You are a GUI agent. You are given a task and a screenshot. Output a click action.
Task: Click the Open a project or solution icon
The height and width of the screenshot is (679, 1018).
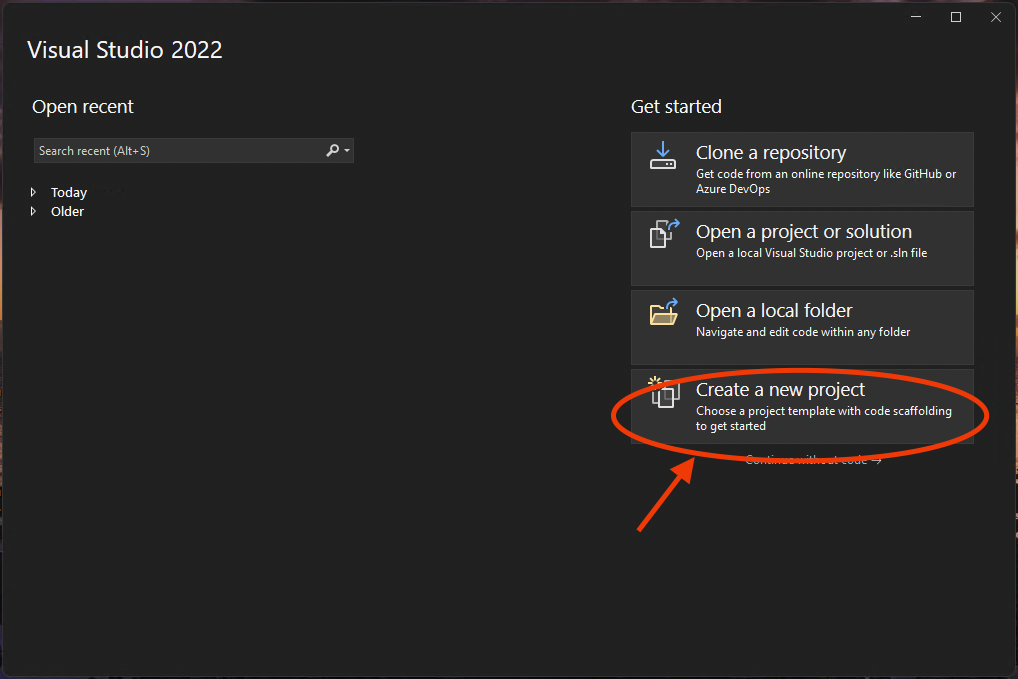tap(664, 234)
